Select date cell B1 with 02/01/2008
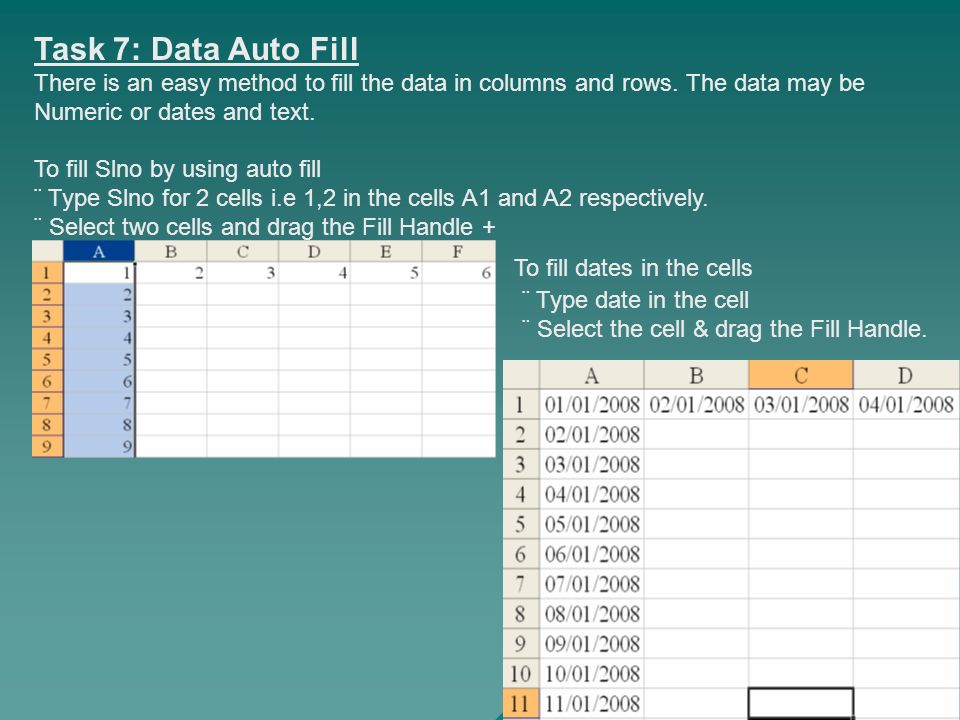The height and width of the screenshot is (720, 960). click(x=696, y=405)
